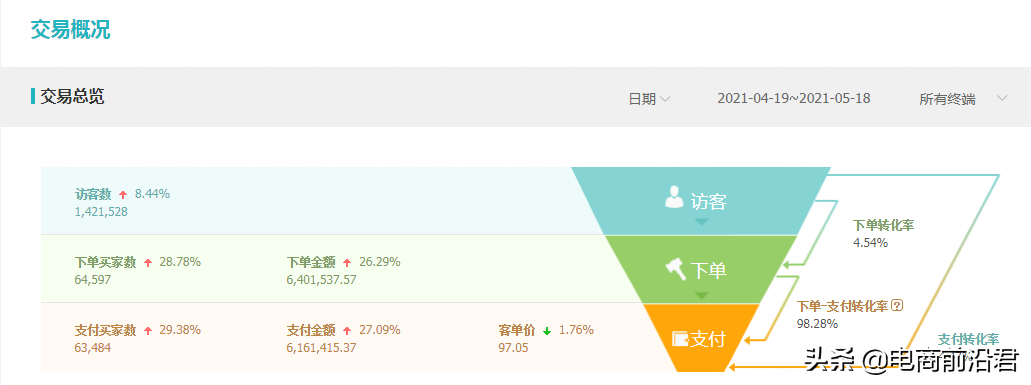Click the 下单买家数 value 64,597
Viewport: 1031px width, 385px height.
(x=93, y=280)
